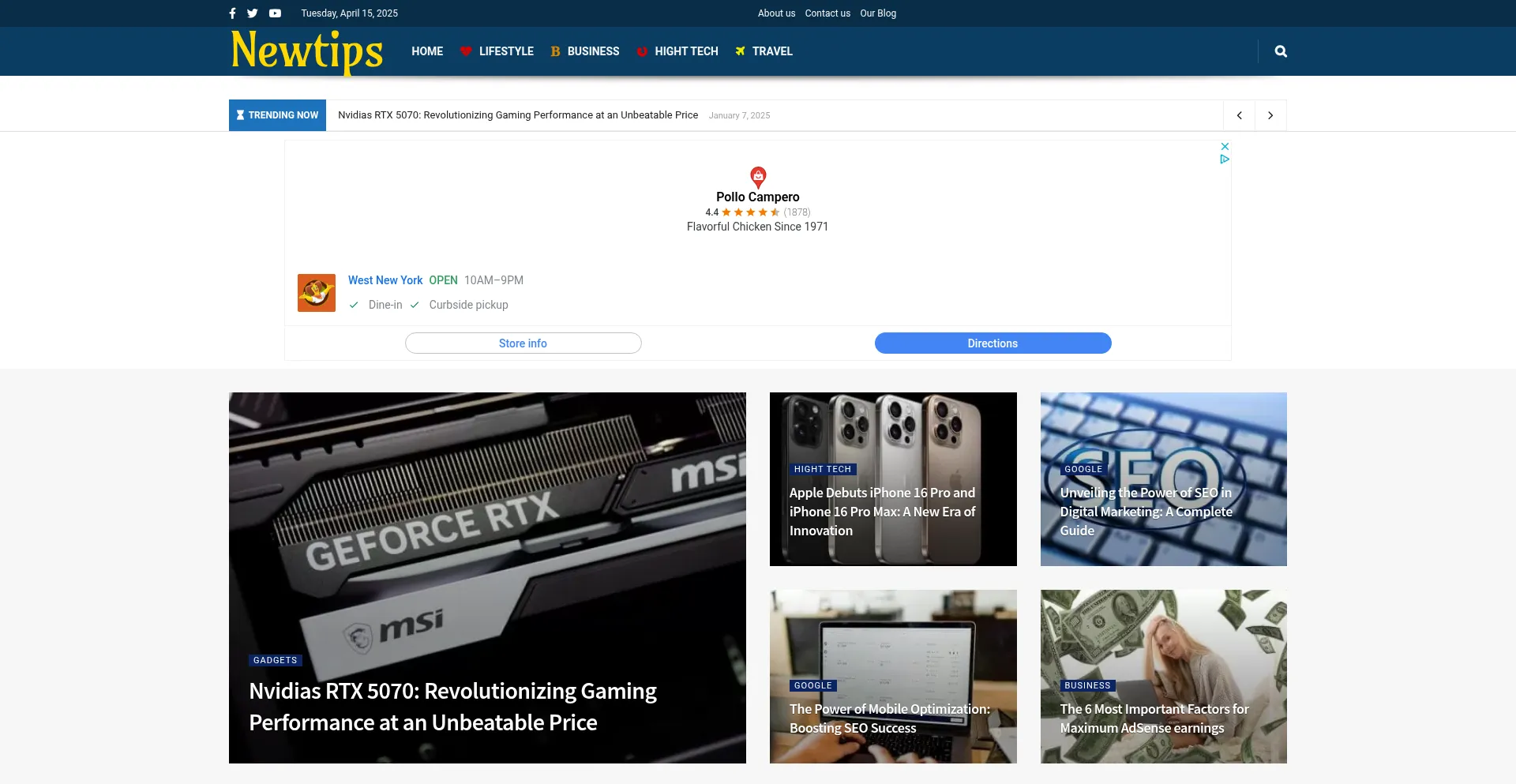Open the Twitter social icon
The image size is (1516, 784).
[x=252, y=13]
